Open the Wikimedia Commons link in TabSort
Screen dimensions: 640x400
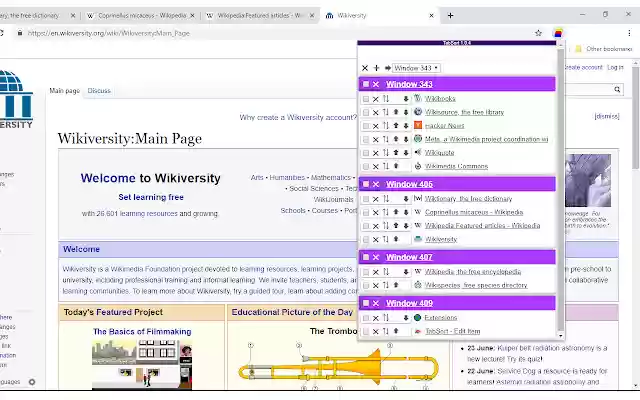[x=456, y=166]
